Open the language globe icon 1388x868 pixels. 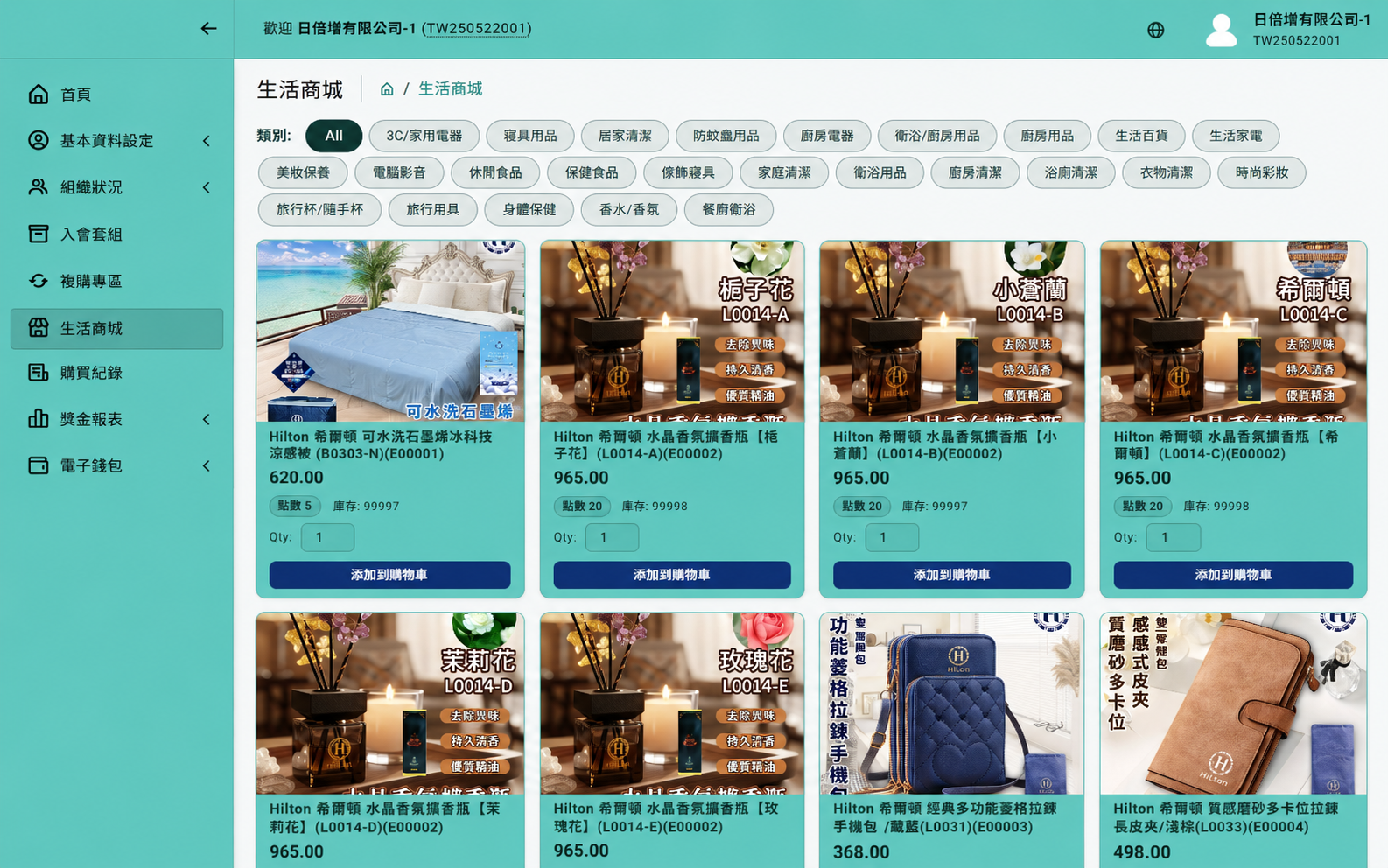pyautogui.click(x=1156, y=31)
